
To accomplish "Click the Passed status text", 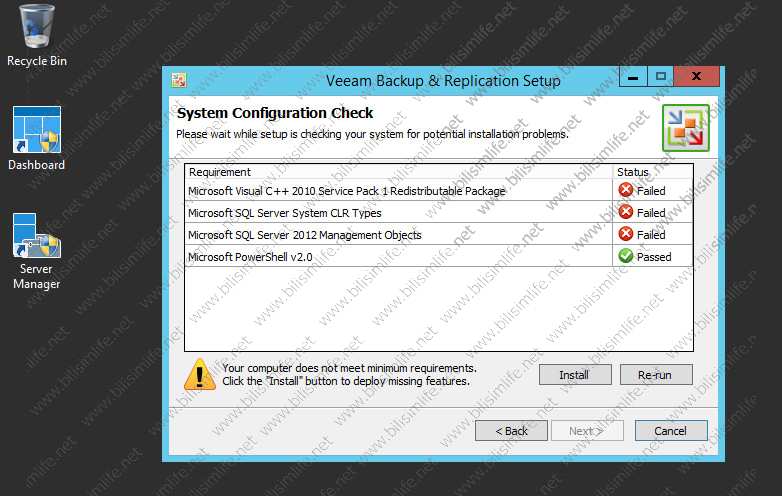I will click(654, 257).
